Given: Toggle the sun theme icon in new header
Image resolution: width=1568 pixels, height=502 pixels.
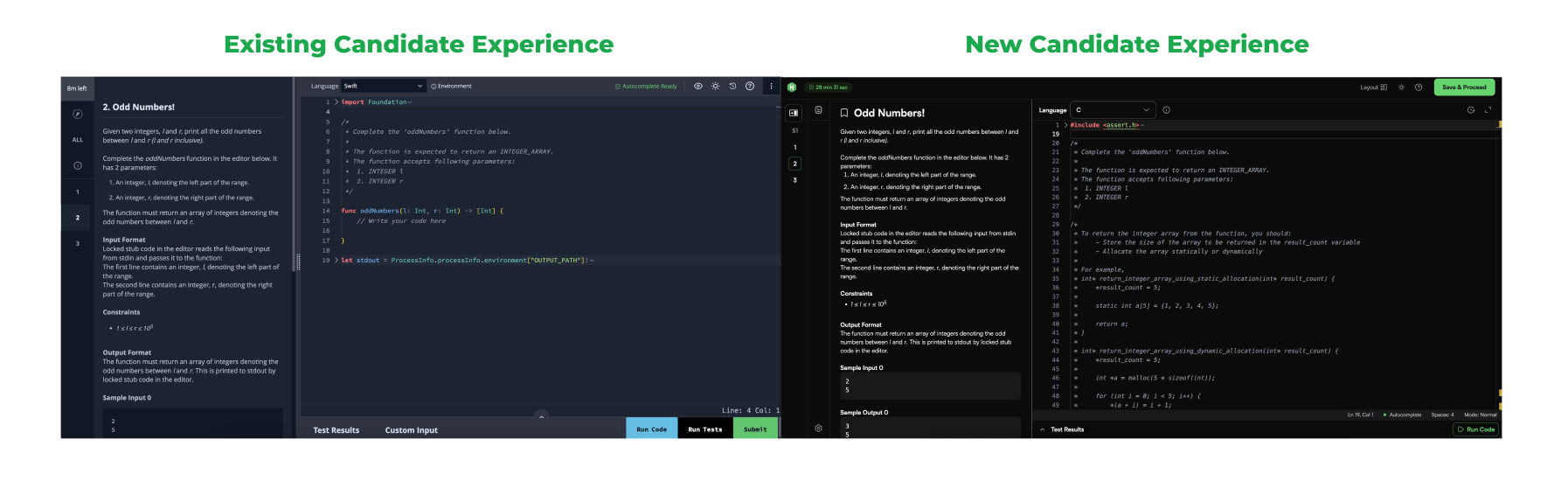Looking at the screenshot, I should (1402, 87).
